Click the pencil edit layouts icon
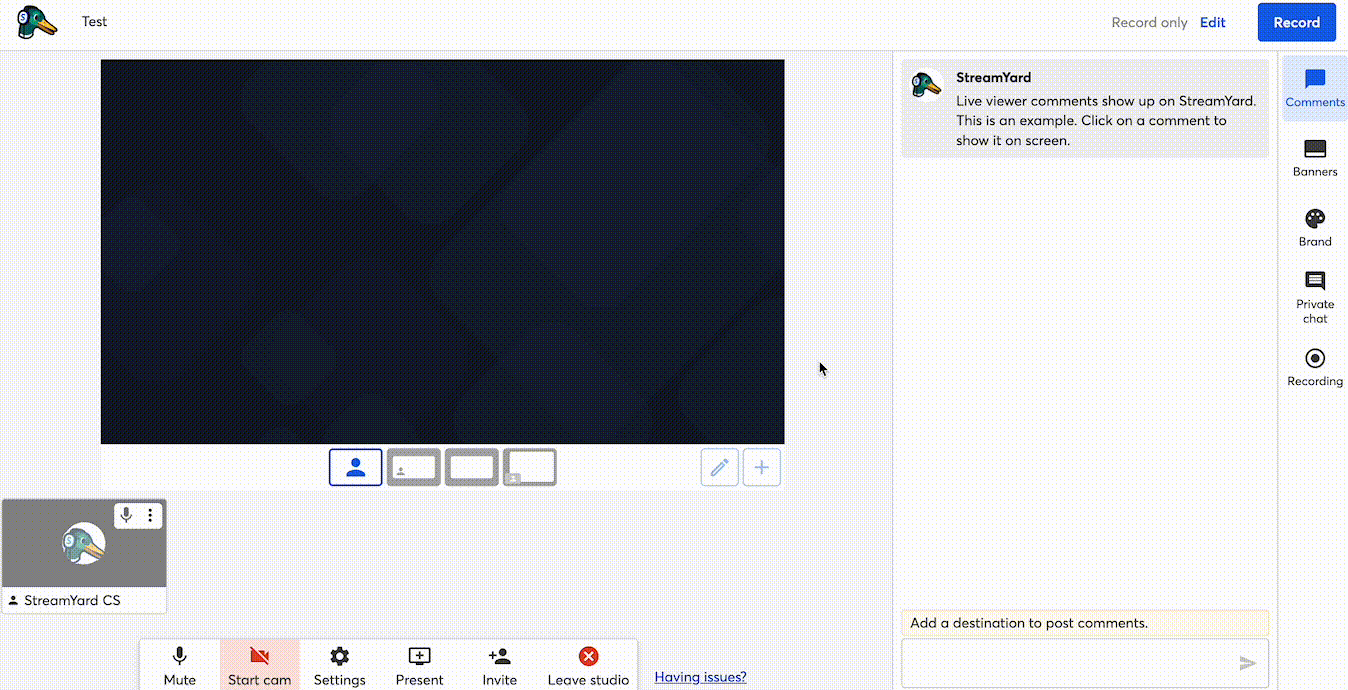This screenshot has width=1348, height=690. (720, 467)
